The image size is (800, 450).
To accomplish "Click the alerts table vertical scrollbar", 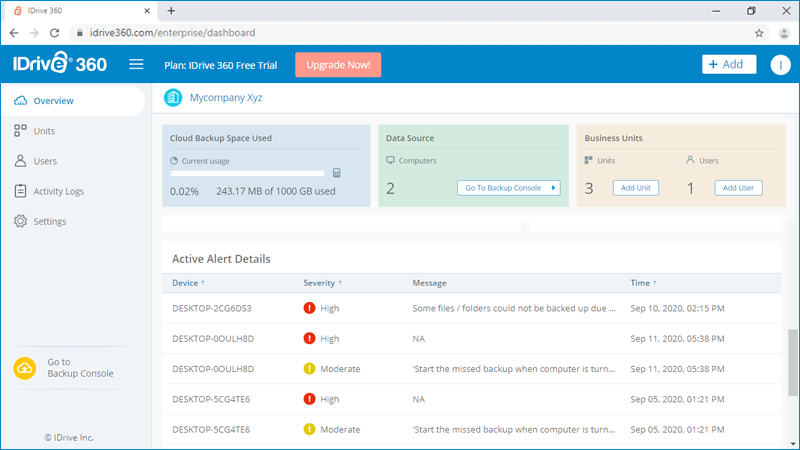I will (792, 362).
